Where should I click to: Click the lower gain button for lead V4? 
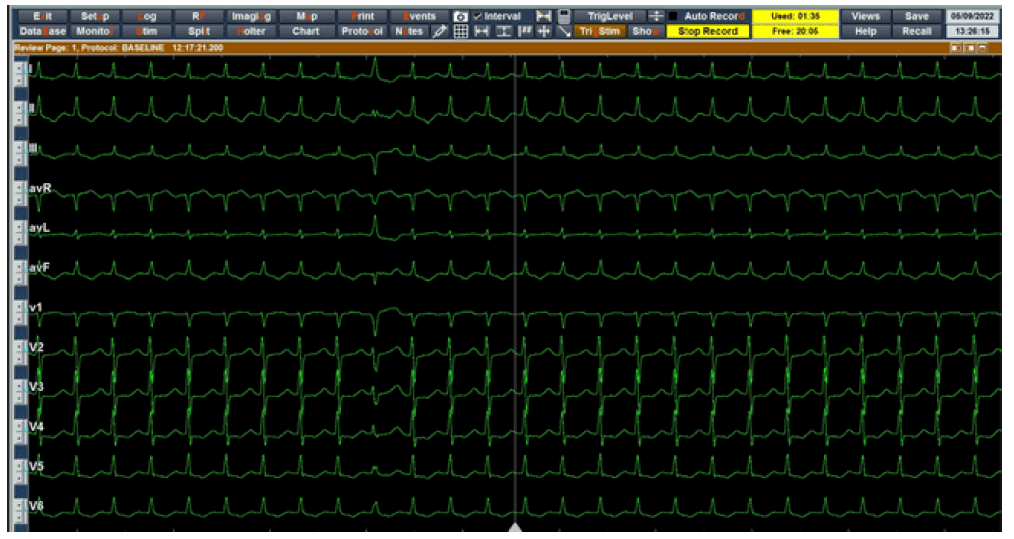click(x=20, y=438)
